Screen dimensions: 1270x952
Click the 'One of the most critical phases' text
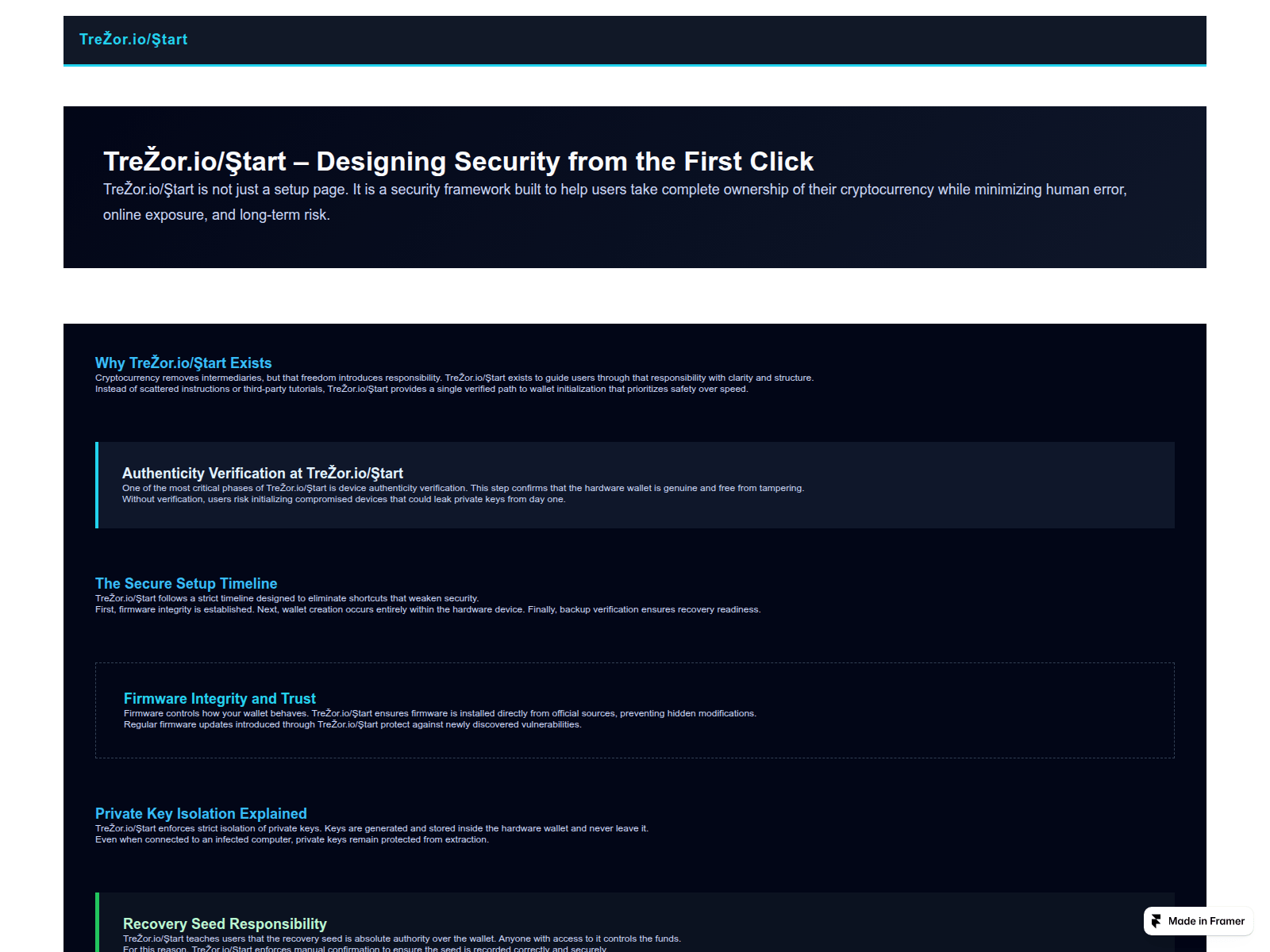tap(463, 493)
